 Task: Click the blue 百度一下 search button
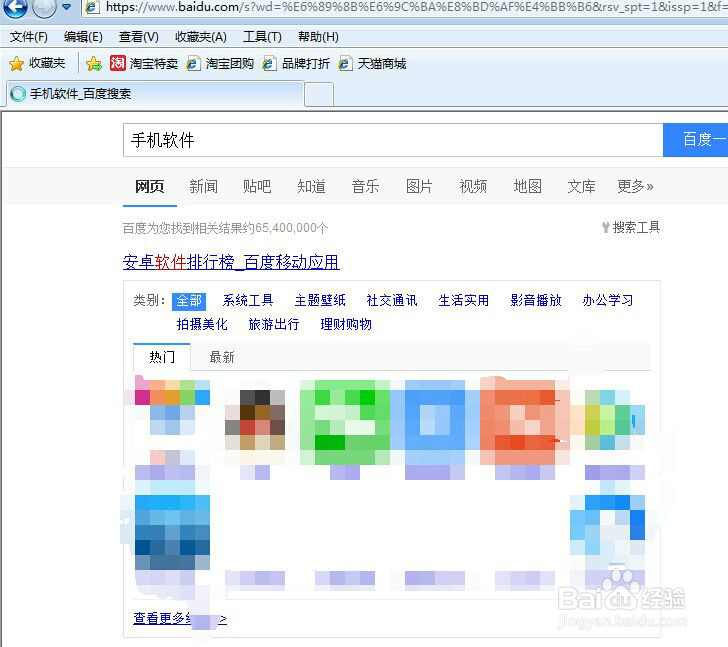pos(696,140)
